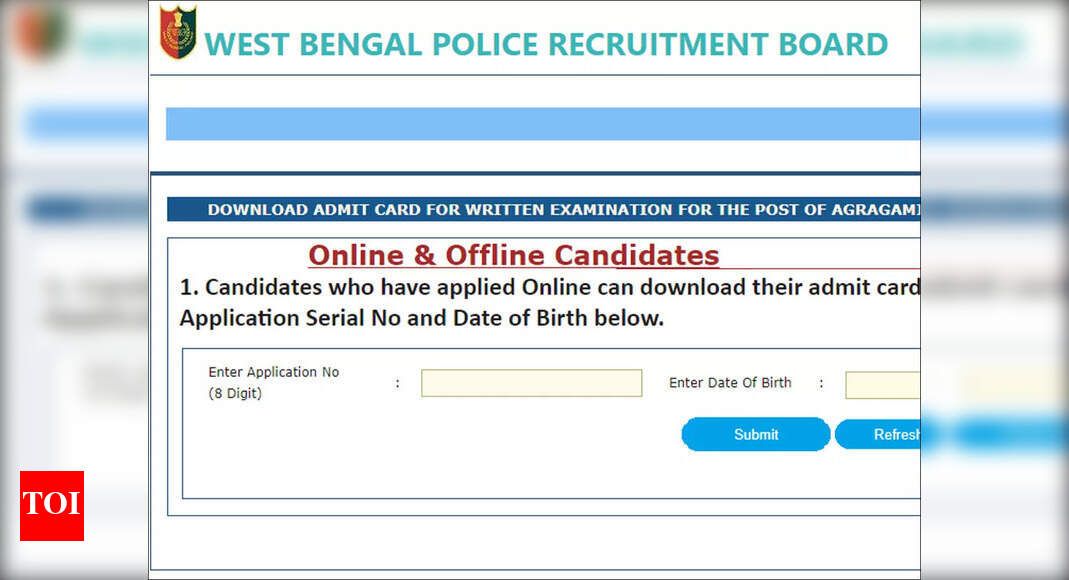Click the red TOI logo badge
Viewport: 1069px width, 580px height.
point(52,506)
